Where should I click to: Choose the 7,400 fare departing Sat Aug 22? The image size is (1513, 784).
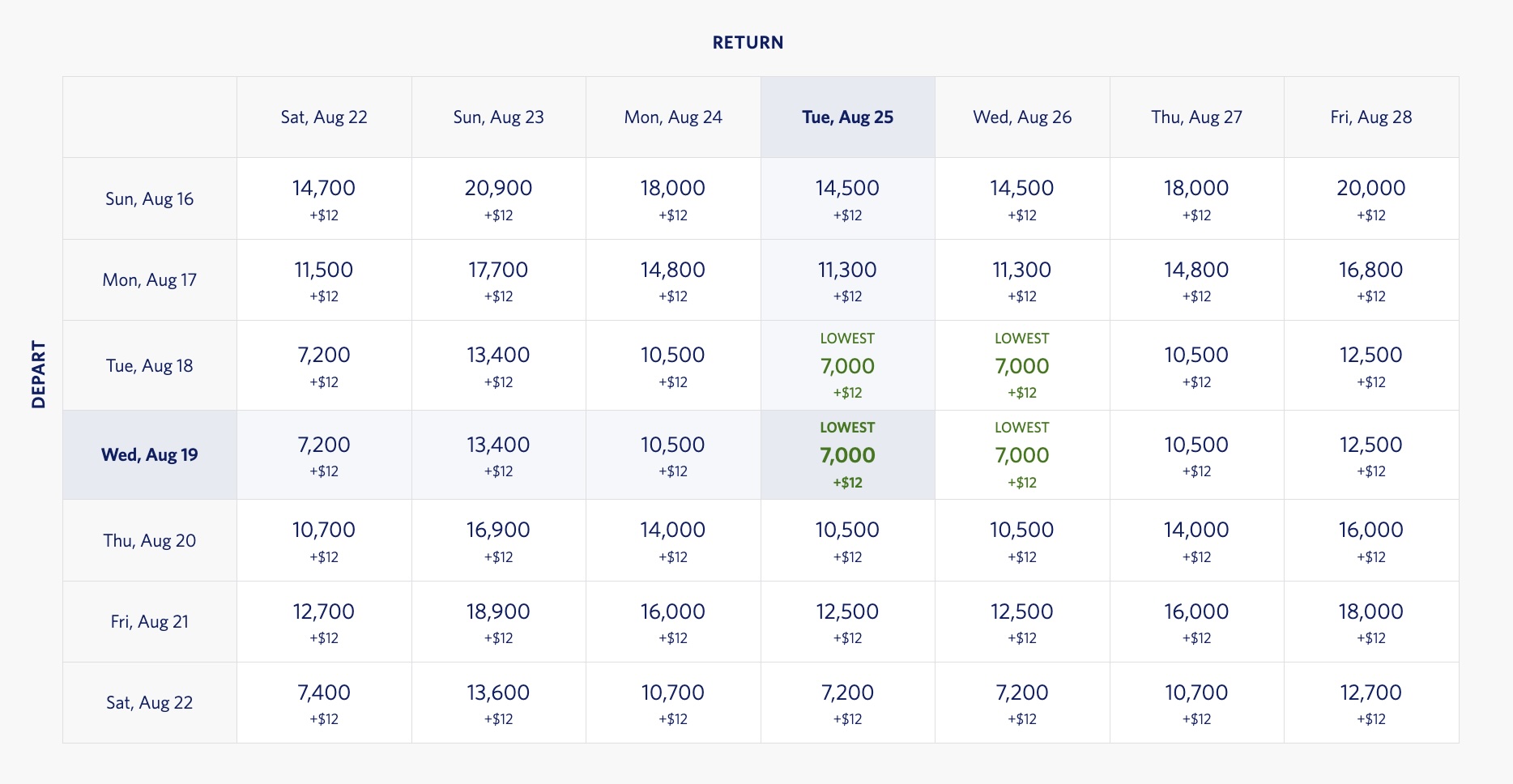(324, 703)
